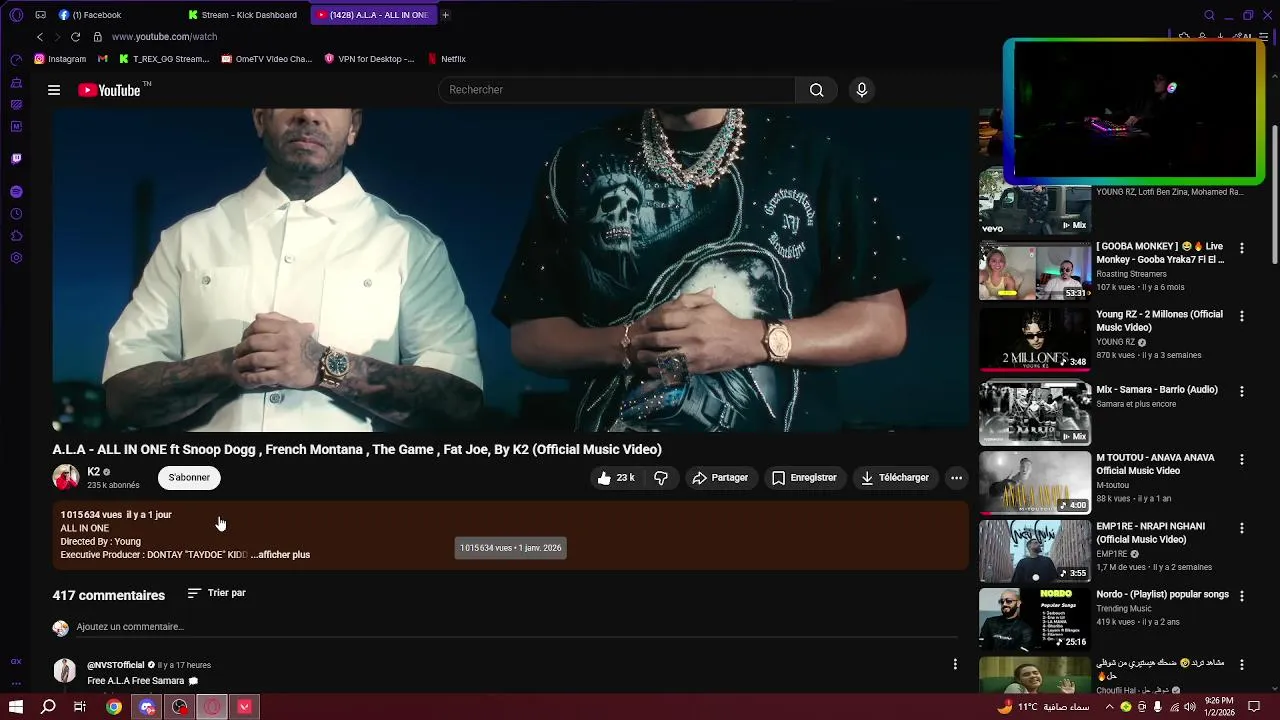Go back with the browser back arrow
This screenshot has height=720, width=1280.
tap(40, 37)
